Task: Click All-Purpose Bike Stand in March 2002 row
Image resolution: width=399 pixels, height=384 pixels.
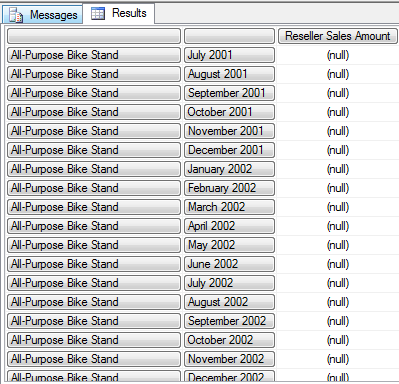Action: pyautogui.click(x=94, y=207)
